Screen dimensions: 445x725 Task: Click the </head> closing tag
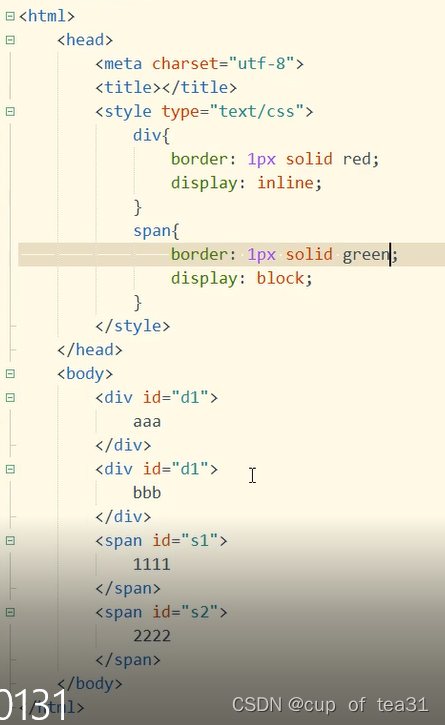pyautogui.click(x=90, y=350)
